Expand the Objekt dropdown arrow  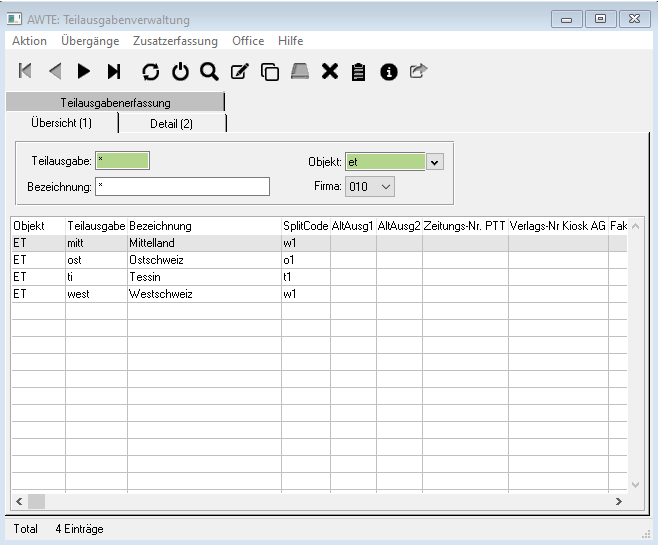435,161
